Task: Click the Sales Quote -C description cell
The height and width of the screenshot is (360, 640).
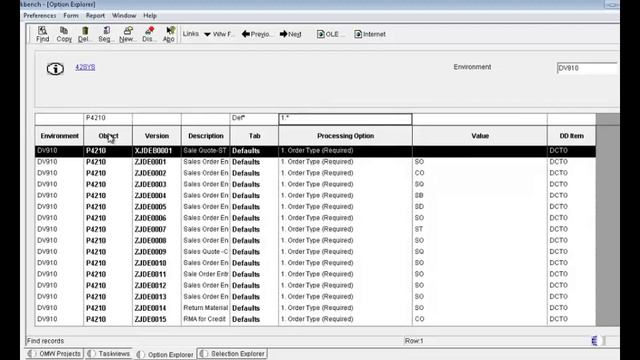Action: (206, 252)
